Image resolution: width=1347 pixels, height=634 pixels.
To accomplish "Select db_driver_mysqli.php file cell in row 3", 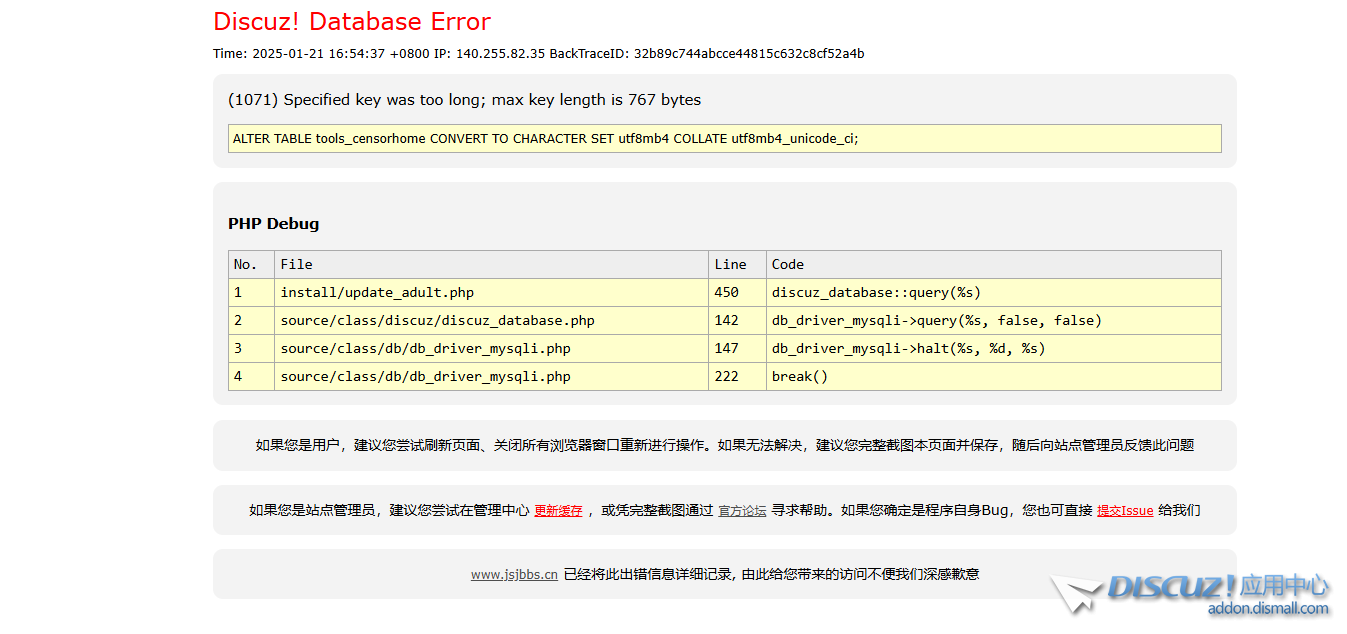I will click(x=491, y=349).
